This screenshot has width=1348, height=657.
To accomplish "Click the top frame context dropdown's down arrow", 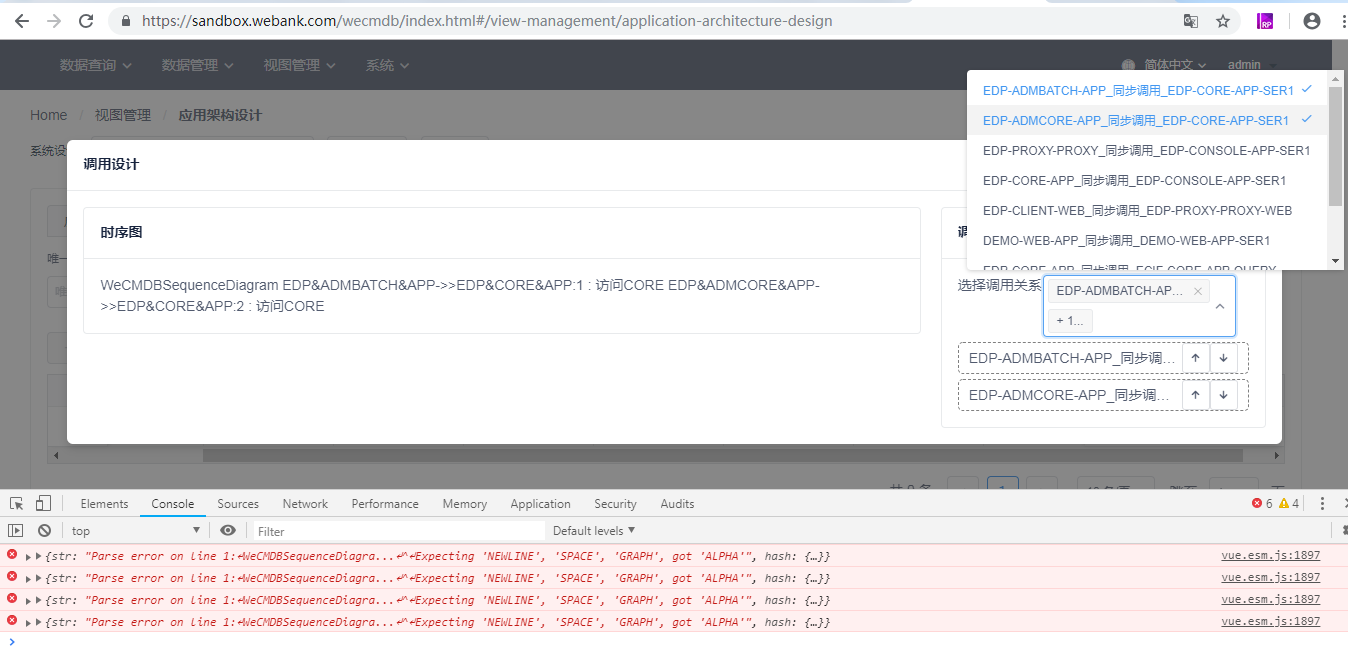I will click(197, 530).
